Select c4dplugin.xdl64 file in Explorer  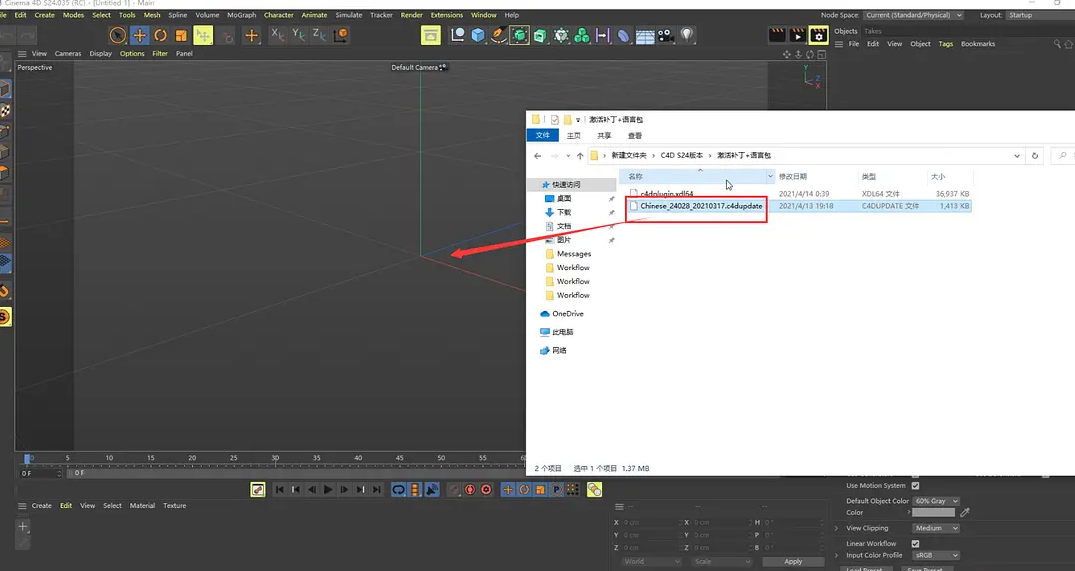(x=666, y=194)
